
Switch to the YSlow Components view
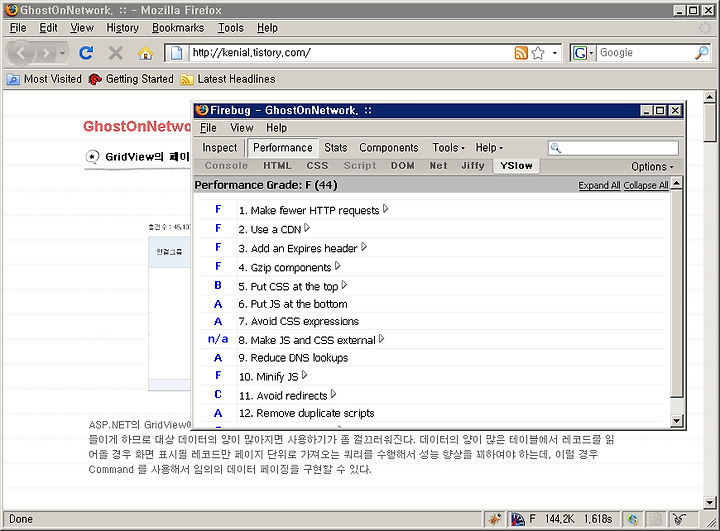click(x=388, y=148)
